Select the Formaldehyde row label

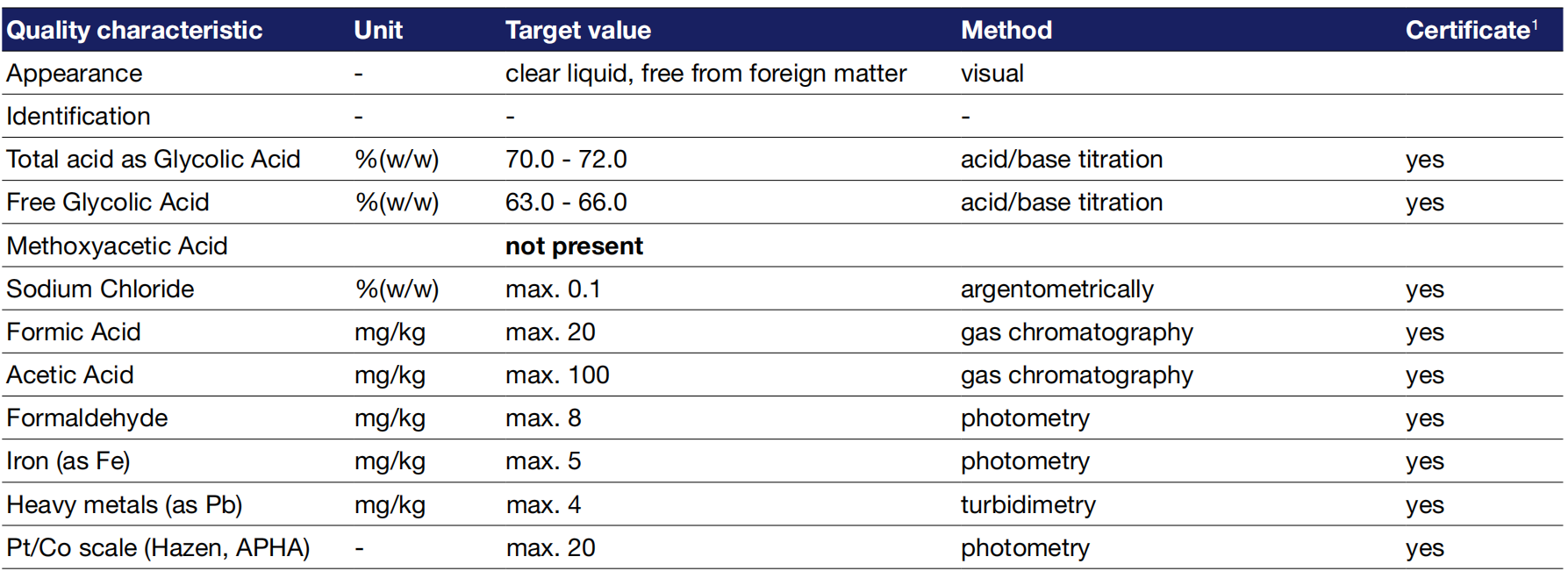point(87,418)
